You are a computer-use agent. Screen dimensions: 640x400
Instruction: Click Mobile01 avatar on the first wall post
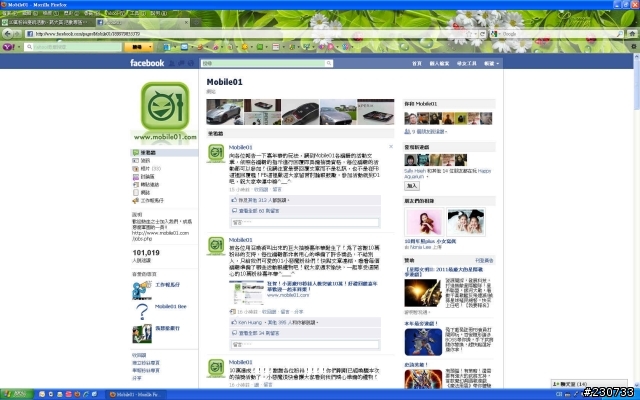pyautogui.click(x=216, y=153)
